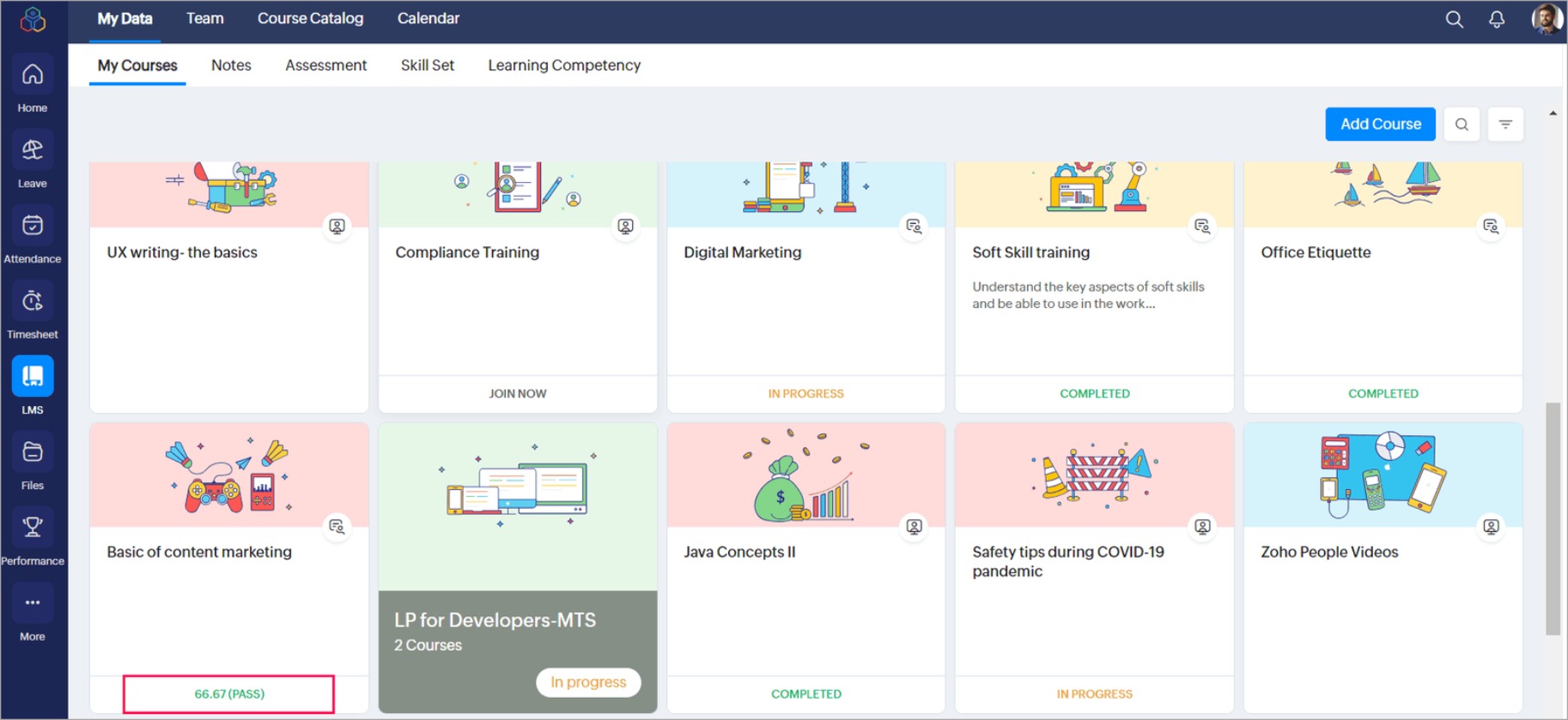The height and width of the screenshot is (720, 1568).
Task: Show more modules via More icon
Action: 33,602
